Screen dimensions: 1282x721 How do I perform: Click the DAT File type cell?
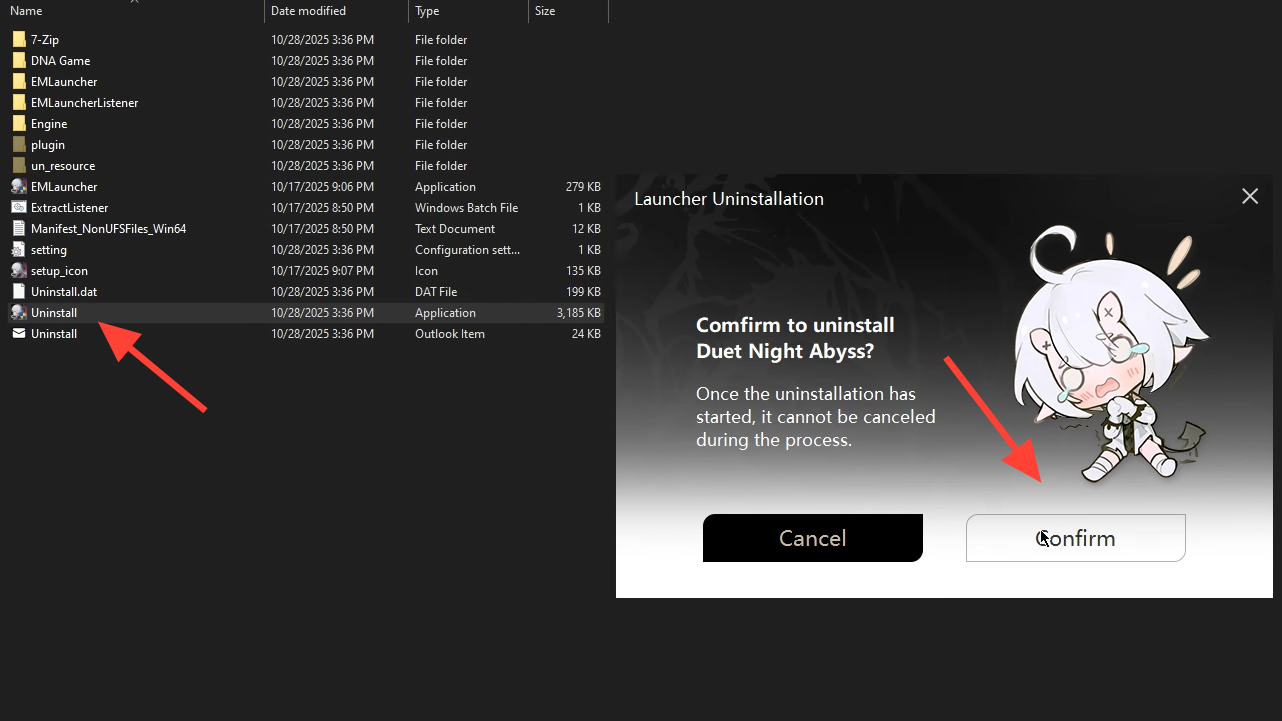point(436,292)
